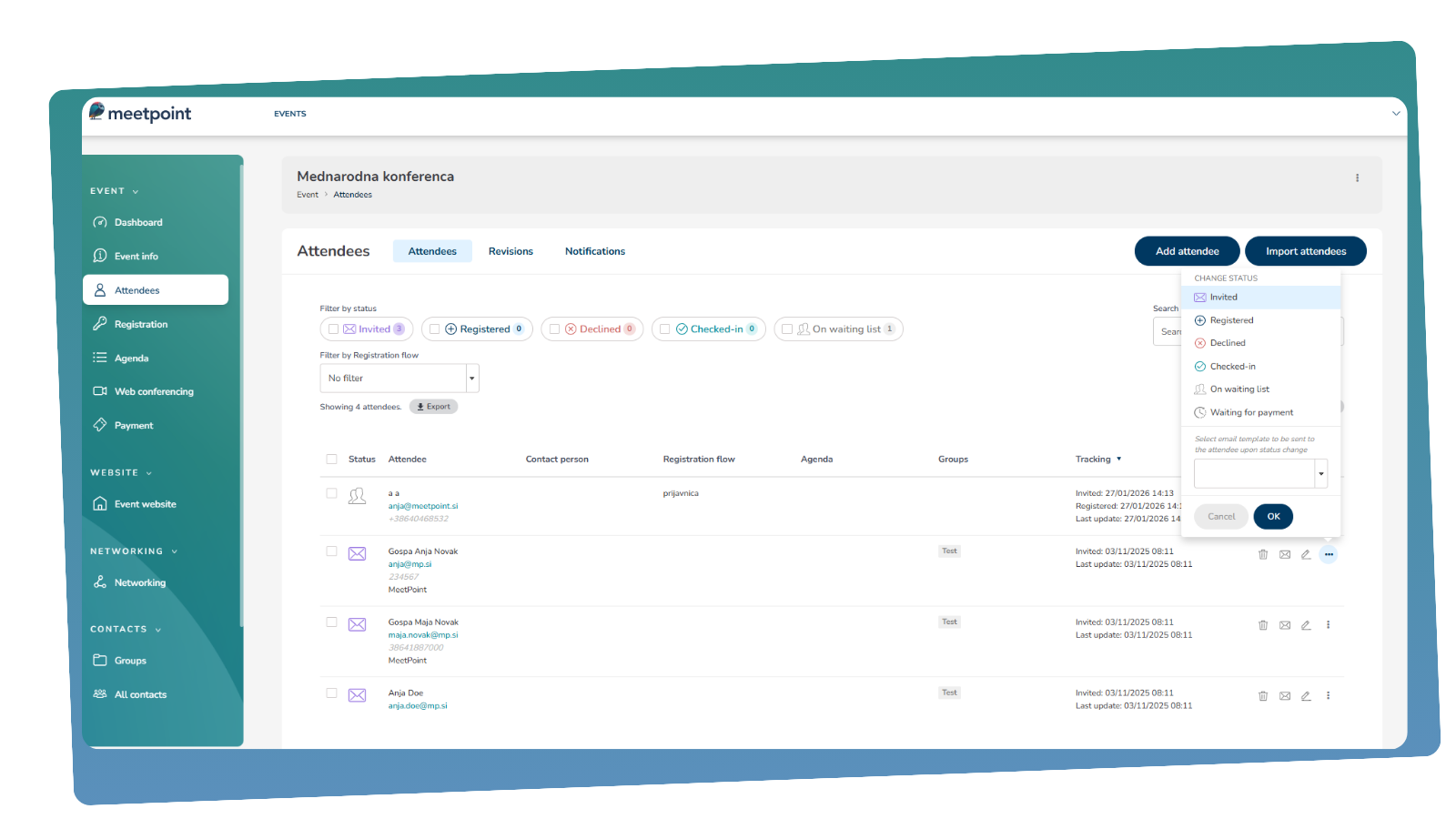This screenshot has width=1456, height=819.
Task: Choose Registered in the Change Status menu
Action: [1260, 320]
